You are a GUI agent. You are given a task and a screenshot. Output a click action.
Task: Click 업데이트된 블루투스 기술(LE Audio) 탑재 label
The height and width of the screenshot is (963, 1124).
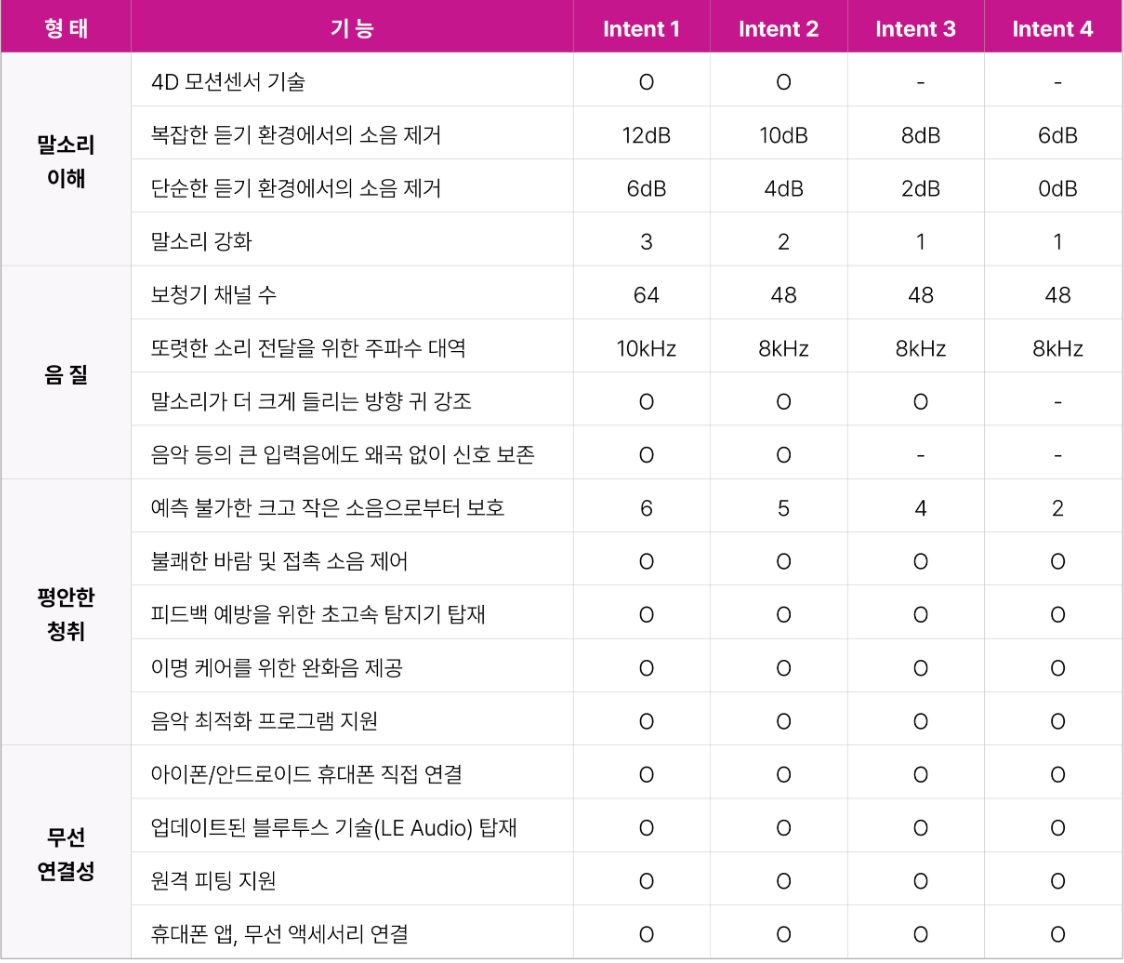point(334,827)
